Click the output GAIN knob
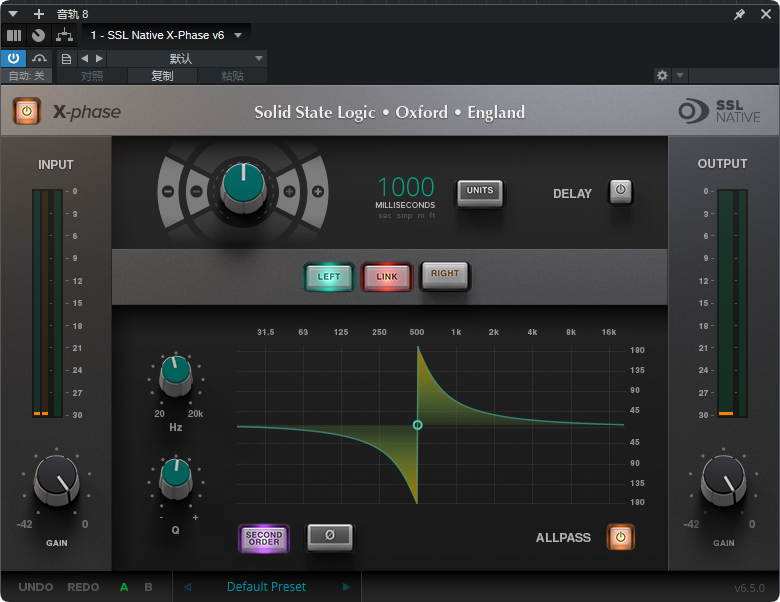Viewport: 780px width, 602px height. click(723, 480)
